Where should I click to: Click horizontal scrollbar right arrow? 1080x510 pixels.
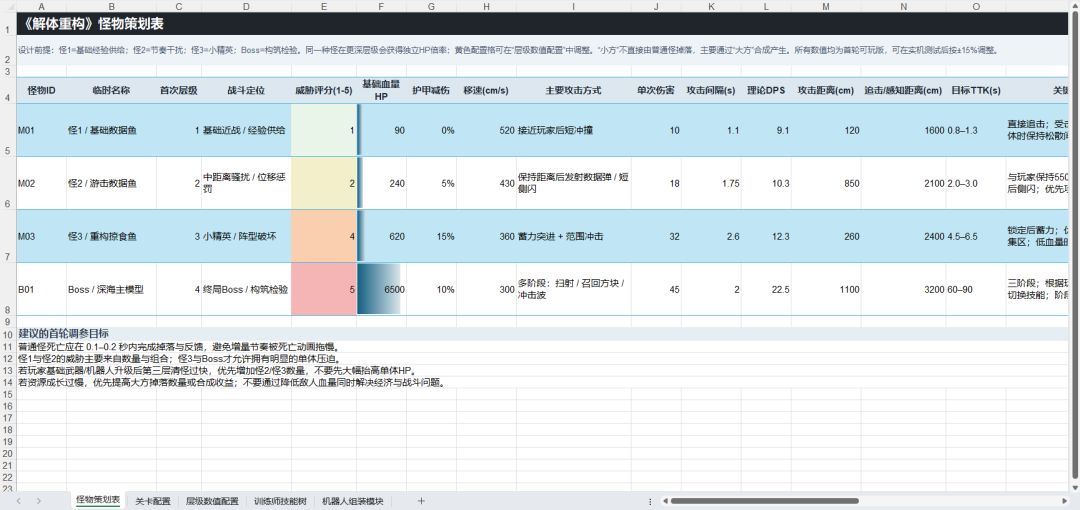pos(1065,501)
